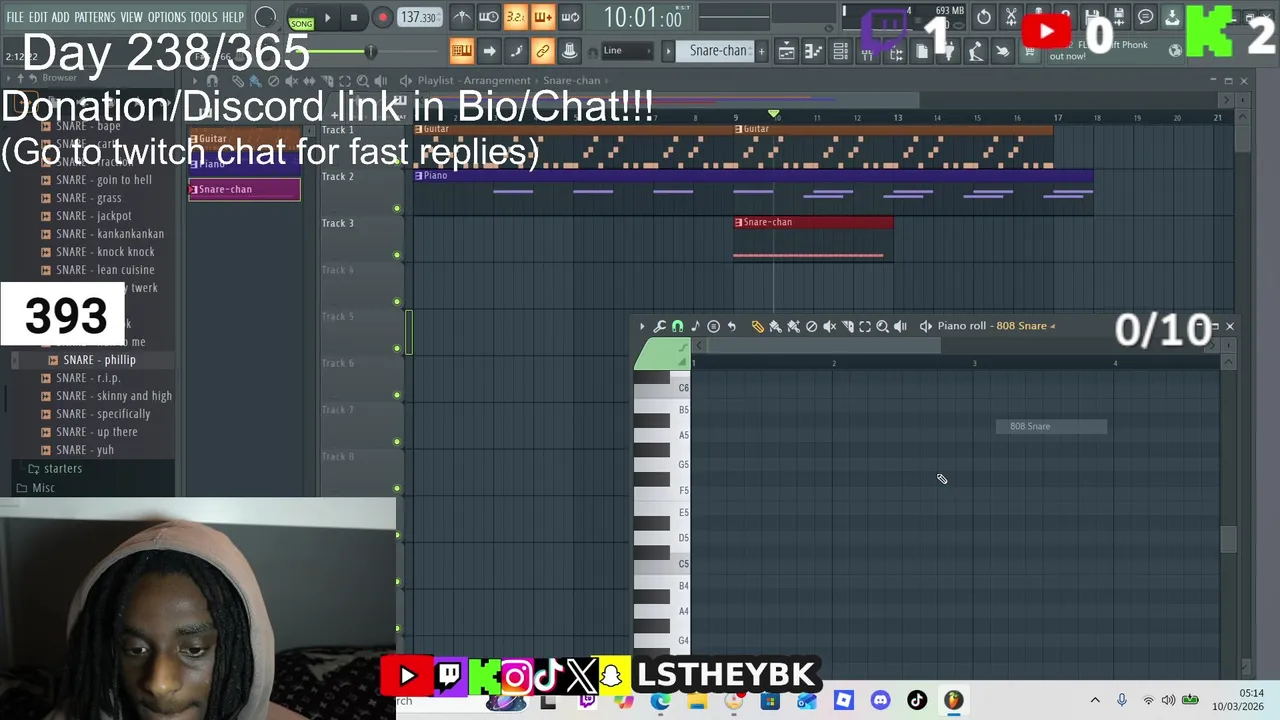Toggle wait for input to start playing
Screen dimensions: 1280x720
489,17
